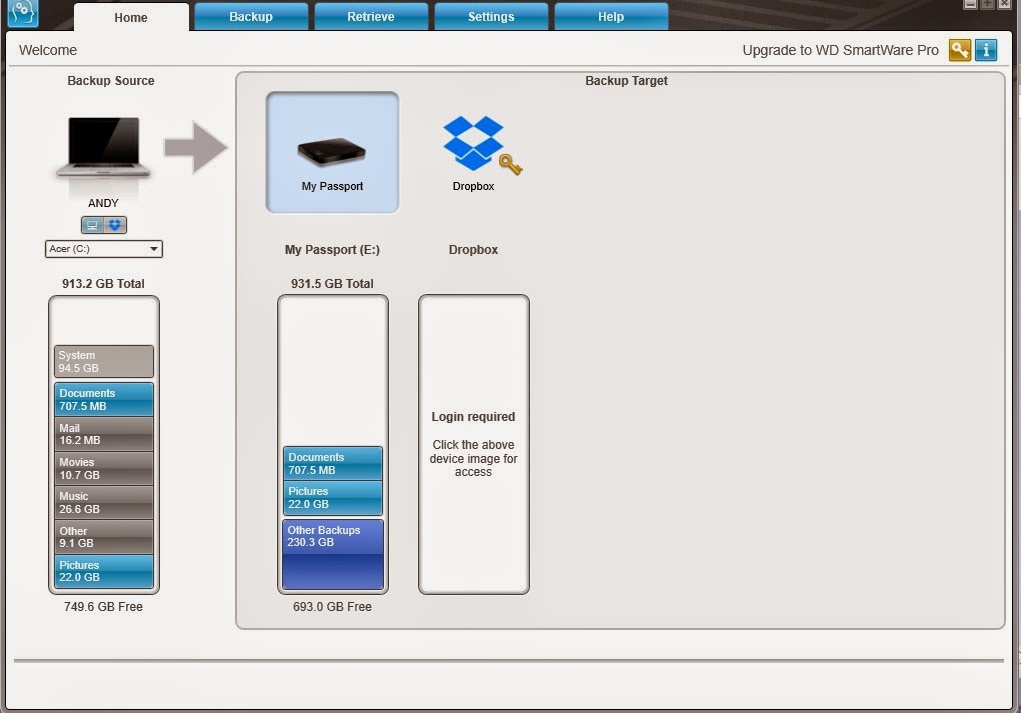This screenshot has width=1021, height=713.
Task: Click the Music 26.6 GB category
Action: (104, 502)
